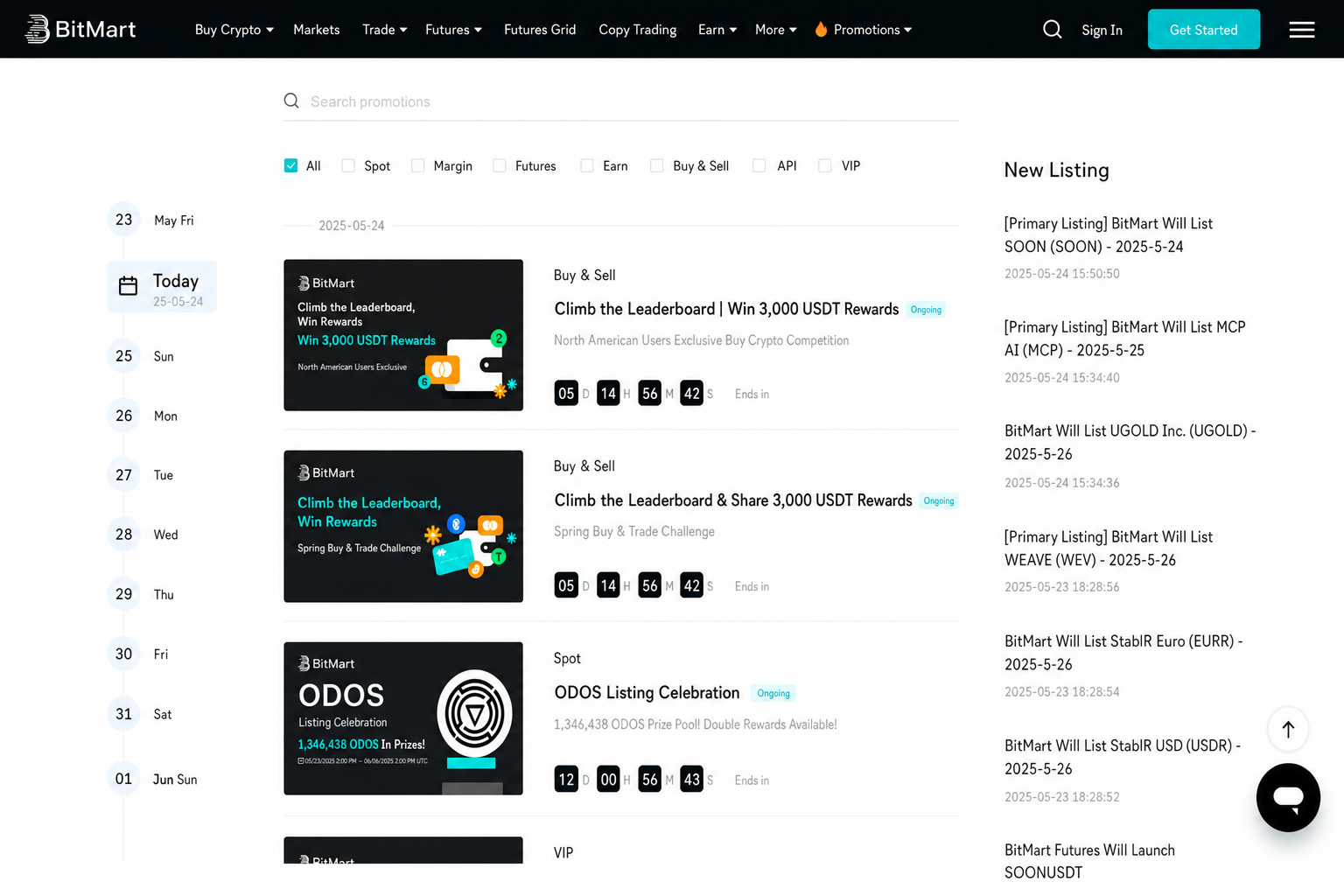Open the StablR Euro (EURR) listing announcement
This screenshot has height=896, width=1344.
point(1123,653)
